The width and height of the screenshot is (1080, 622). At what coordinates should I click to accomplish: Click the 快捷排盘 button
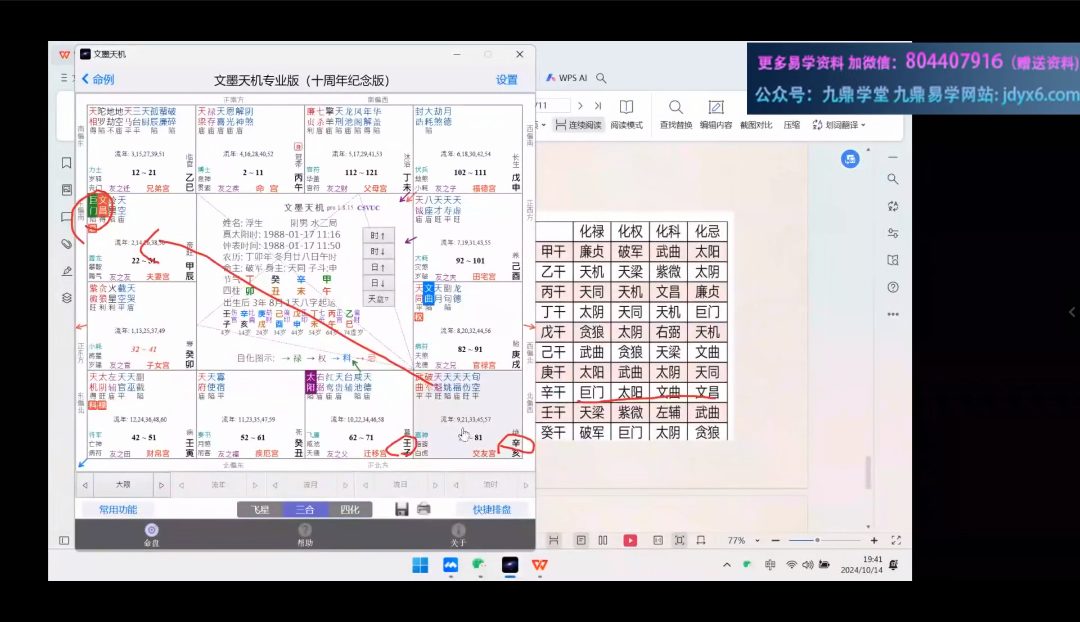click(492, 509)
